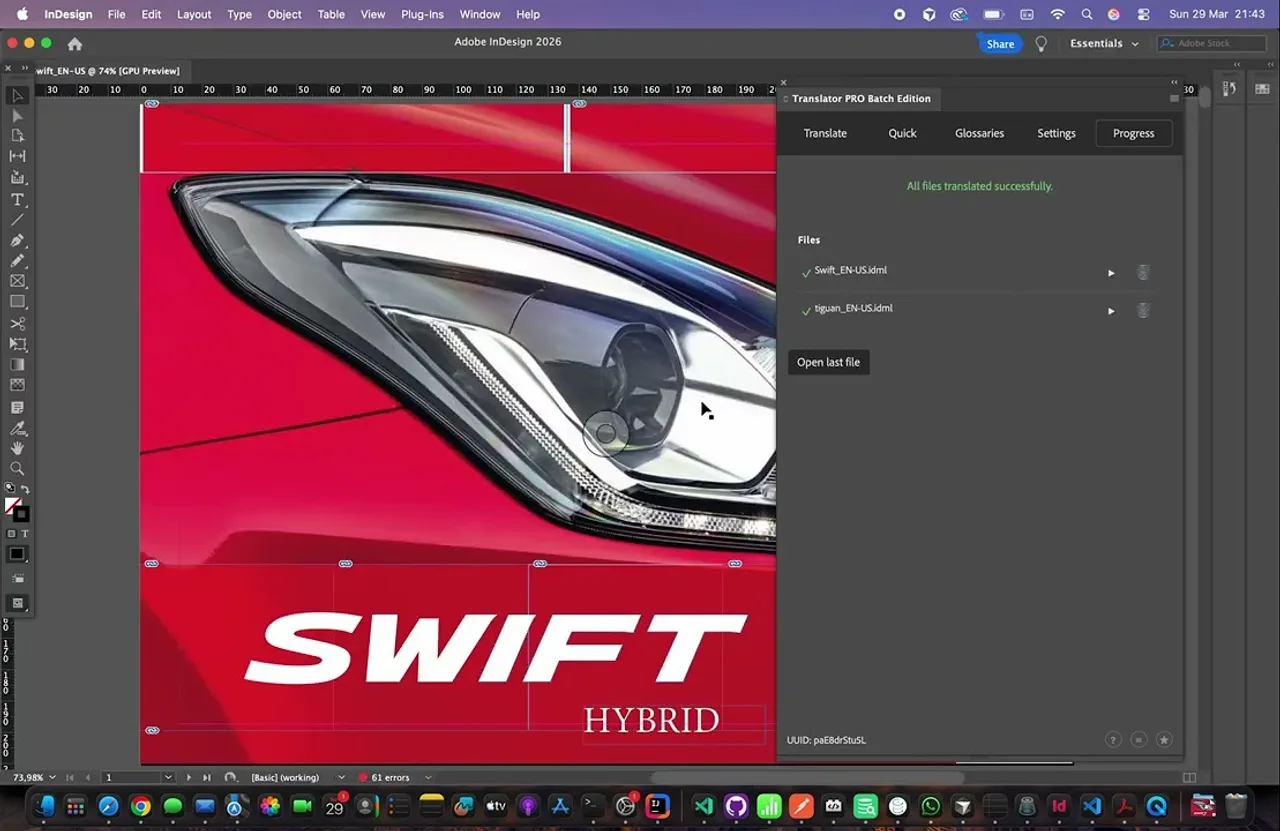Select the Scissors tool

[x=17, y=324]
